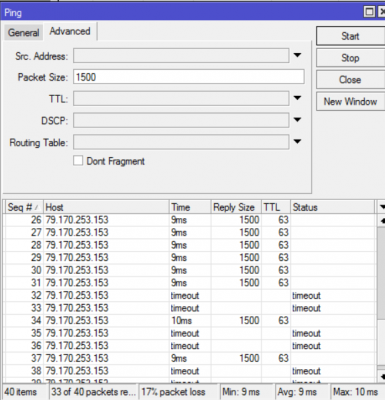Click the Close button
Viewport: 385px width, 400px height.
click(x=350, y=80)
